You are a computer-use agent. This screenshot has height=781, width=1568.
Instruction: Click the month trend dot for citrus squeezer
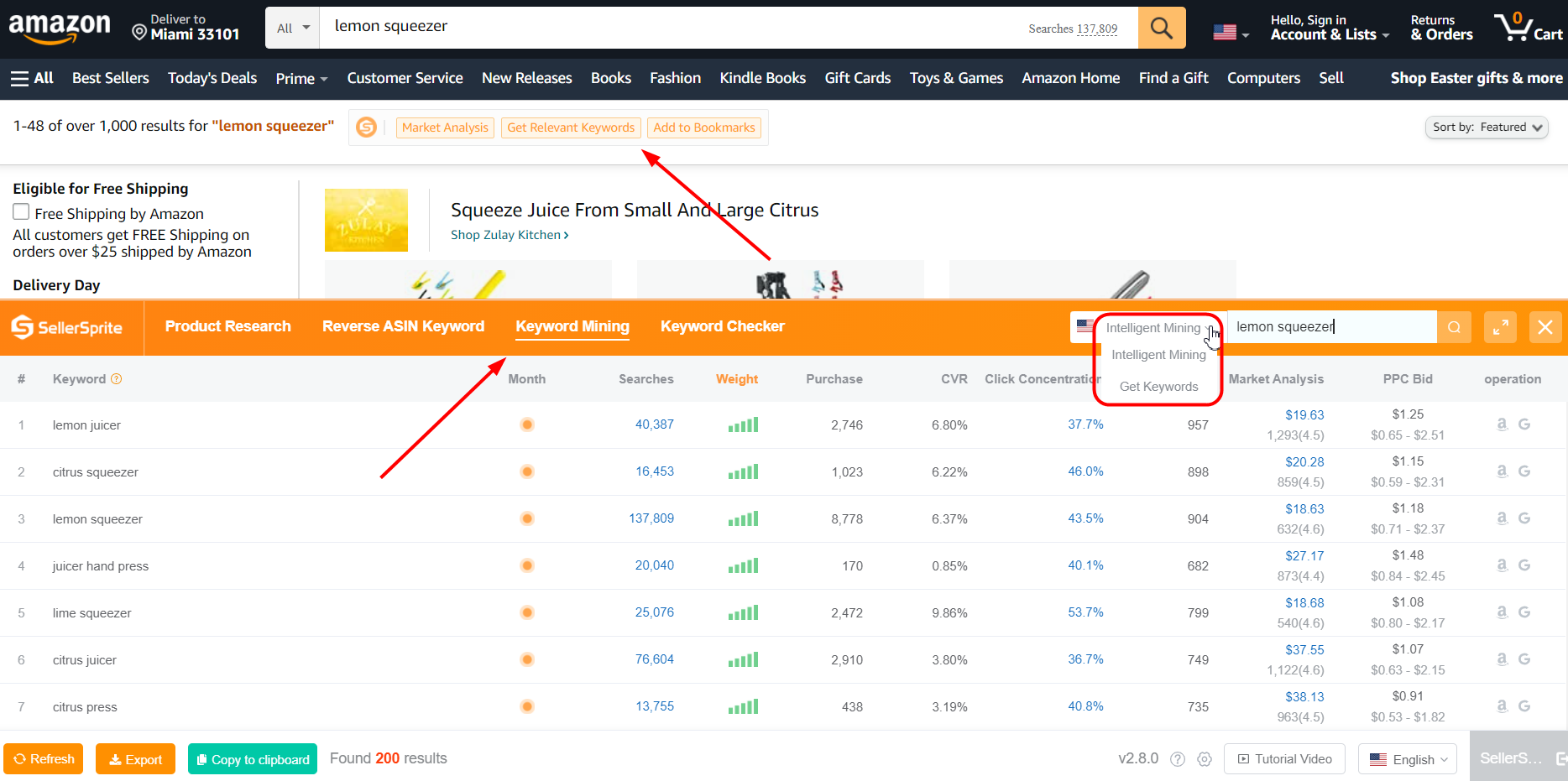point(527,471)
